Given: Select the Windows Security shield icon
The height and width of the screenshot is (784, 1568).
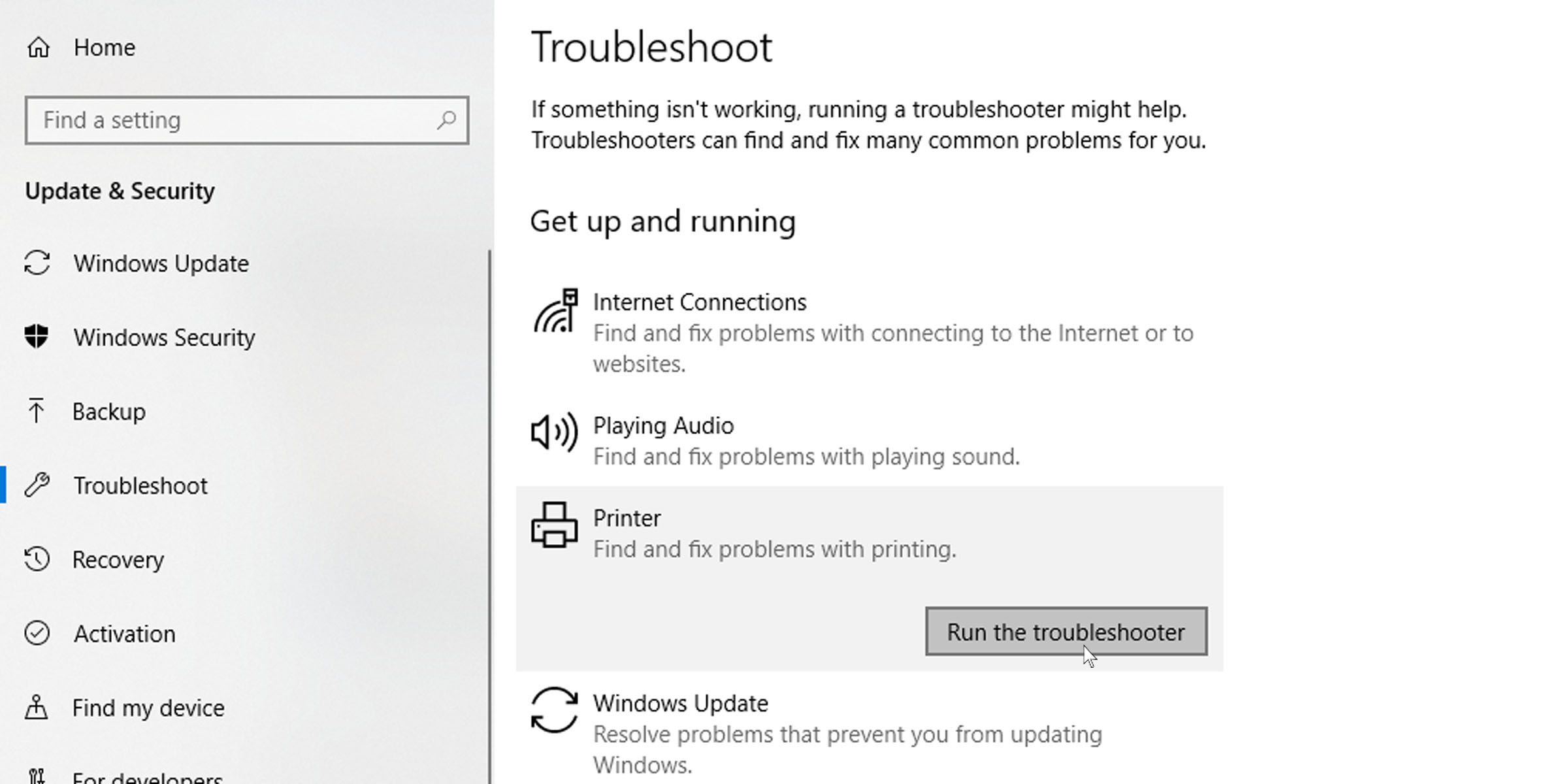Looking at the screenshot, I should click(37, 338).
